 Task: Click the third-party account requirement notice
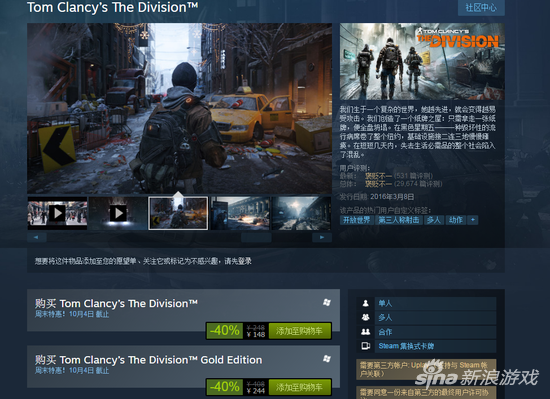pyautogui.click(x=426, y=370)
